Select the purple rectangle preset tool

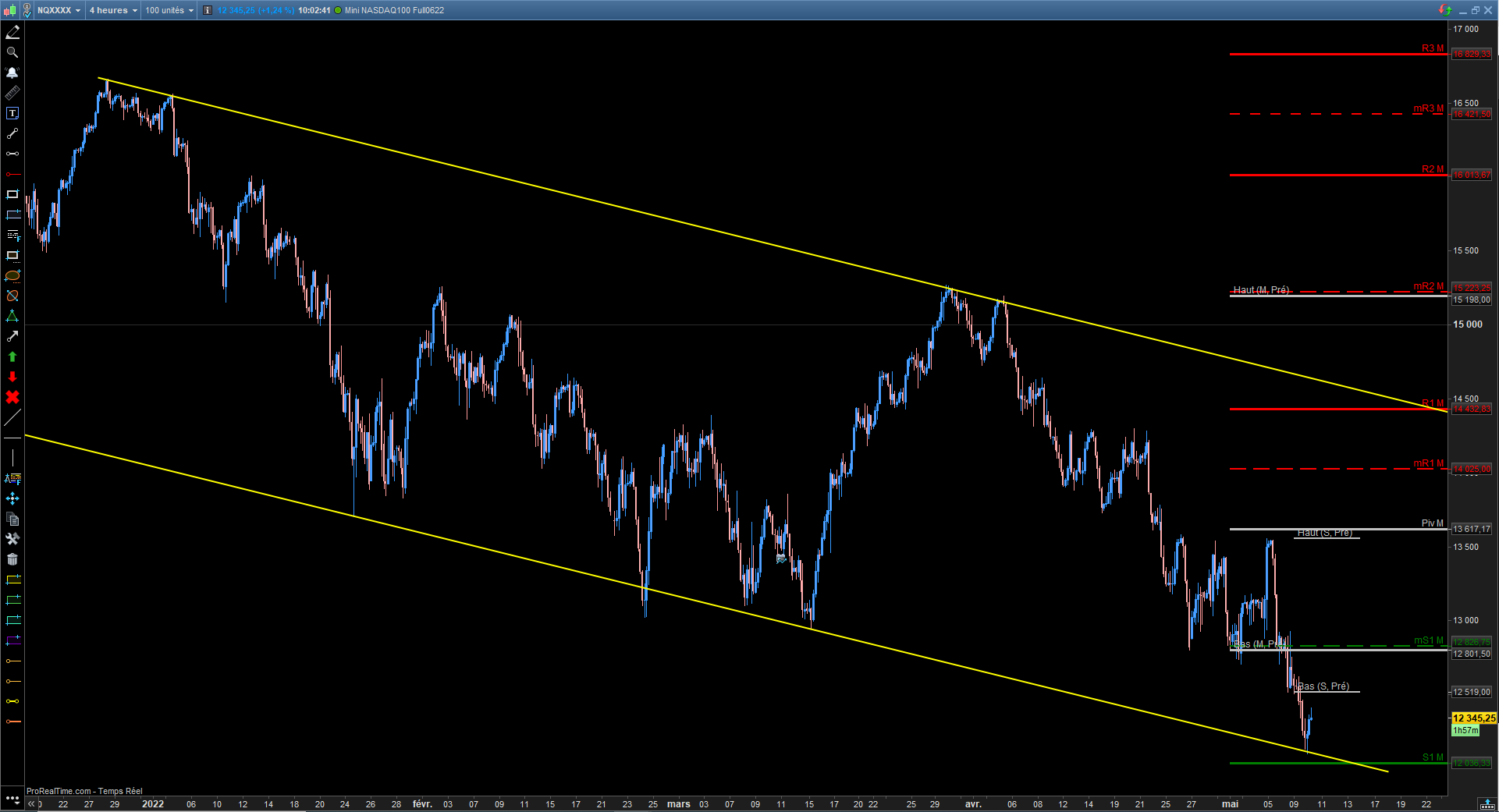pos(12,640)
